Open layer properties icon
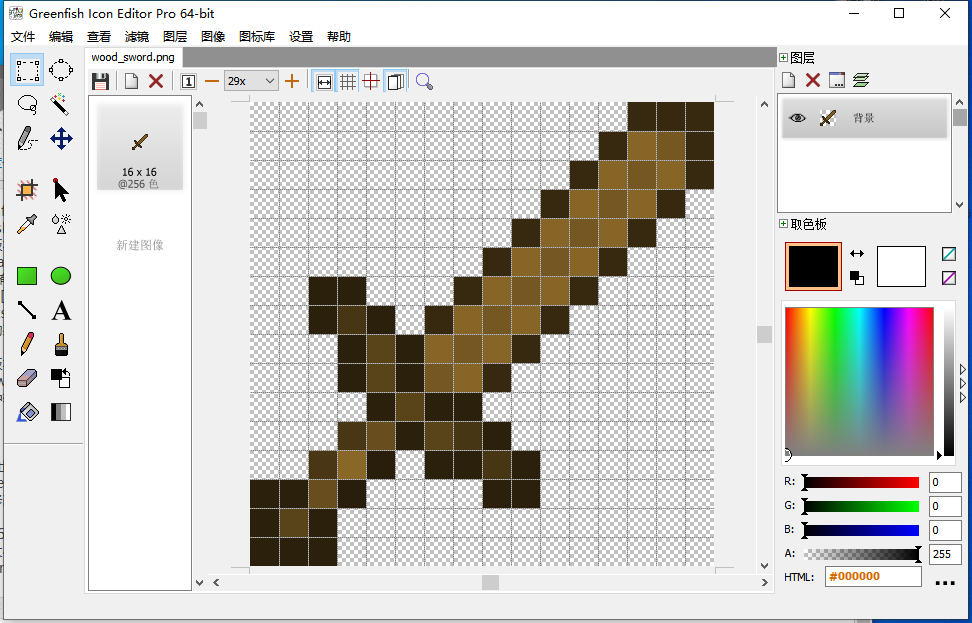Screen dimensions: 972x623 [x=837, y=80]
